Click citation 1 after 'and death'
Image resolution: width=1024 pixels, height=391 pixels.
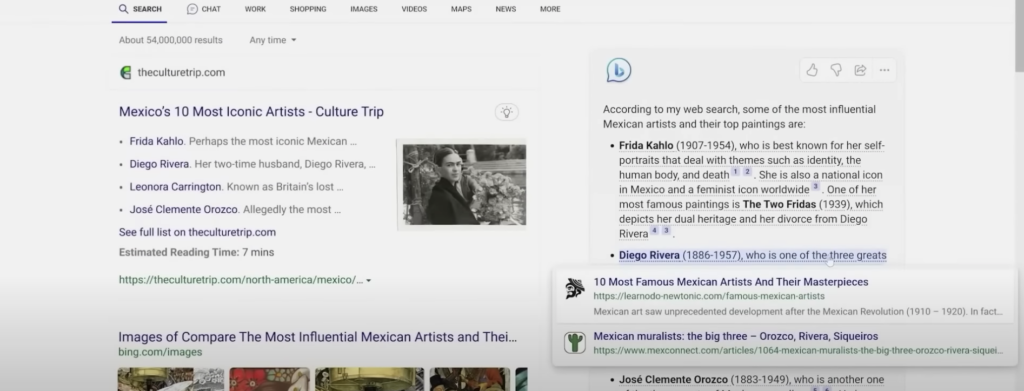[735, 172]
